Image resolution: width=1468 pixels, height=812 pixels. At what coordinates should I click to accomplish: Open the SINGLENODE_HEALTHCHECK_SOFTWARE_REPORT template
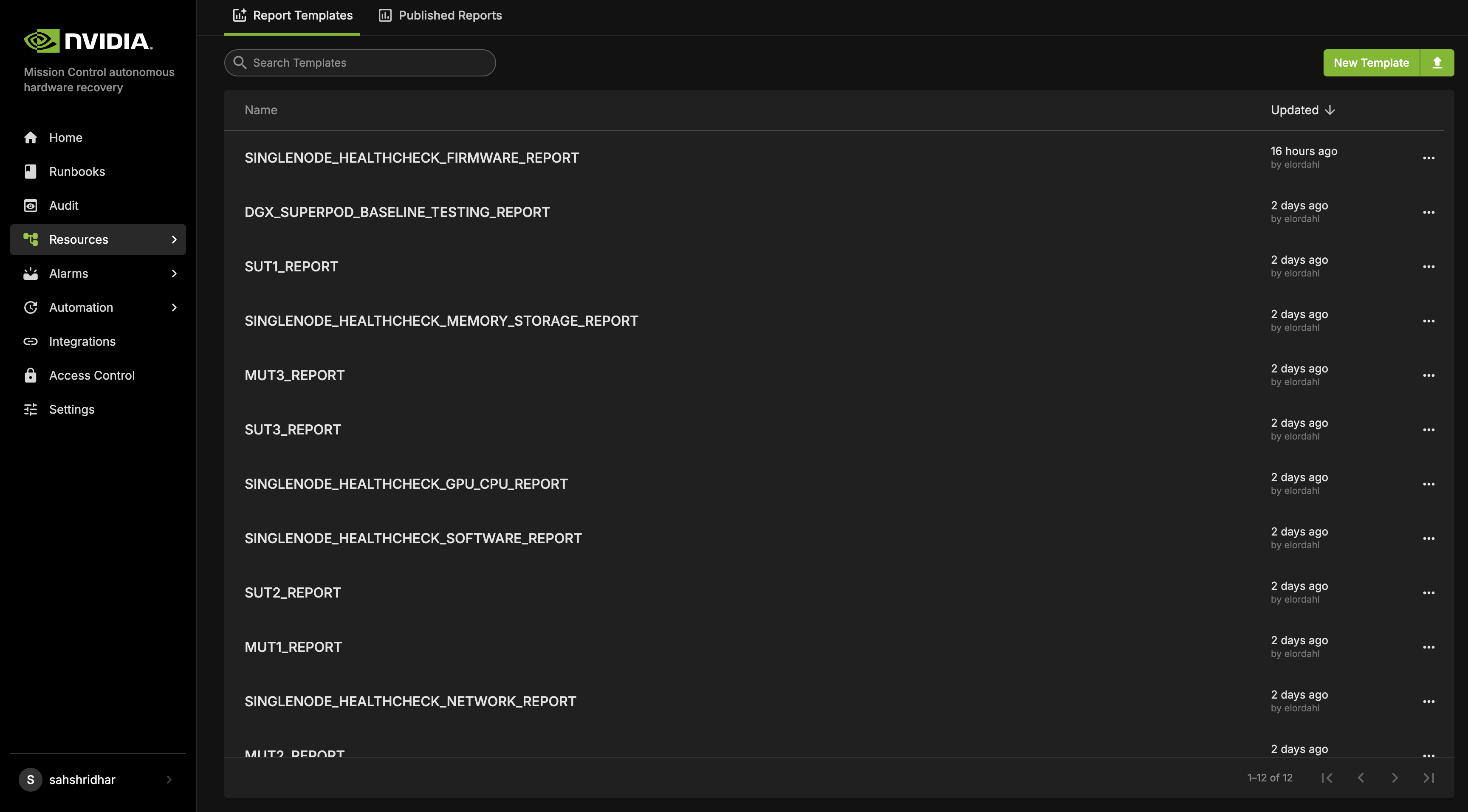pos(413,539)
